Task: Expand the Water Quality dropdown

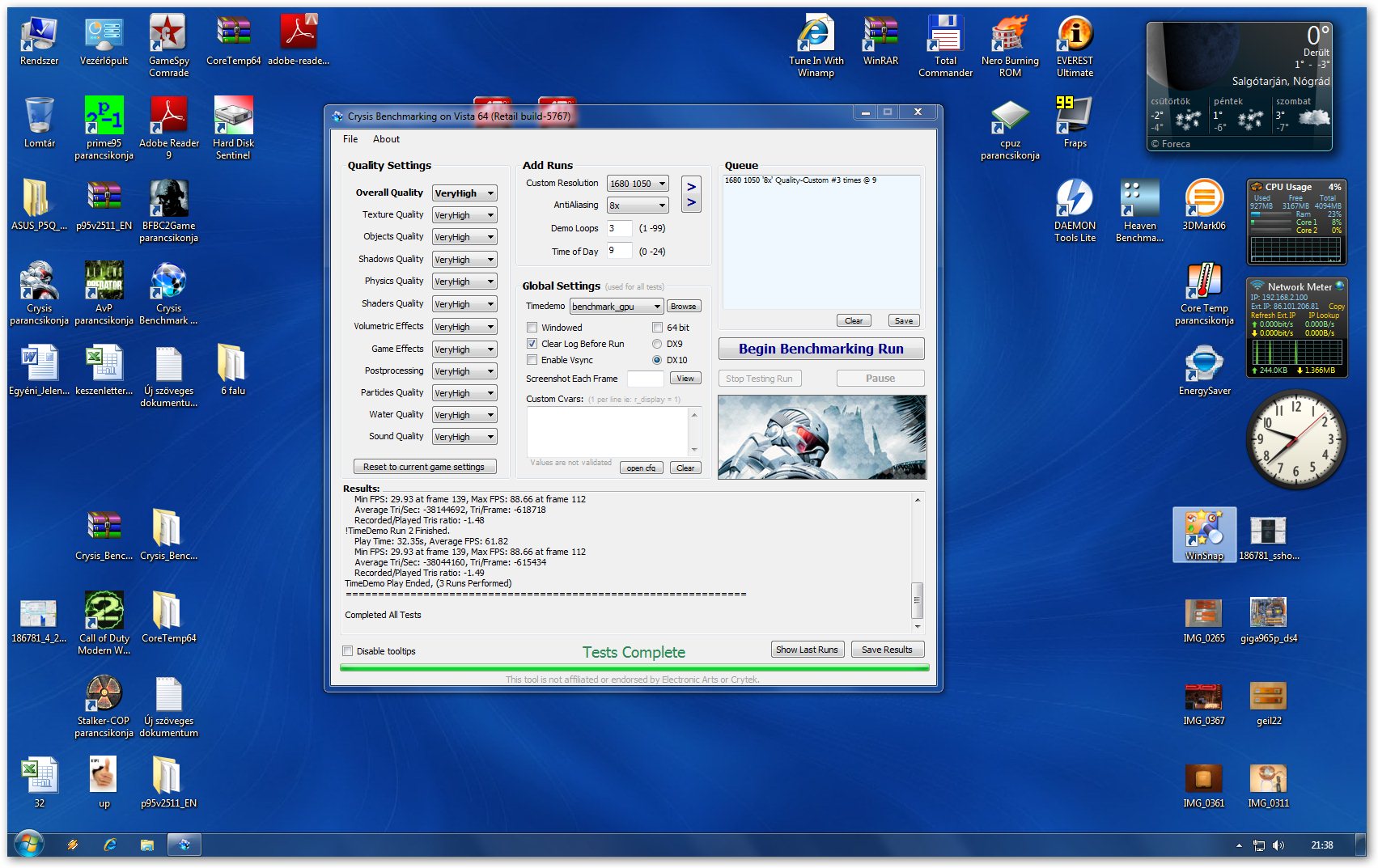Action: (x=464, y=415)
